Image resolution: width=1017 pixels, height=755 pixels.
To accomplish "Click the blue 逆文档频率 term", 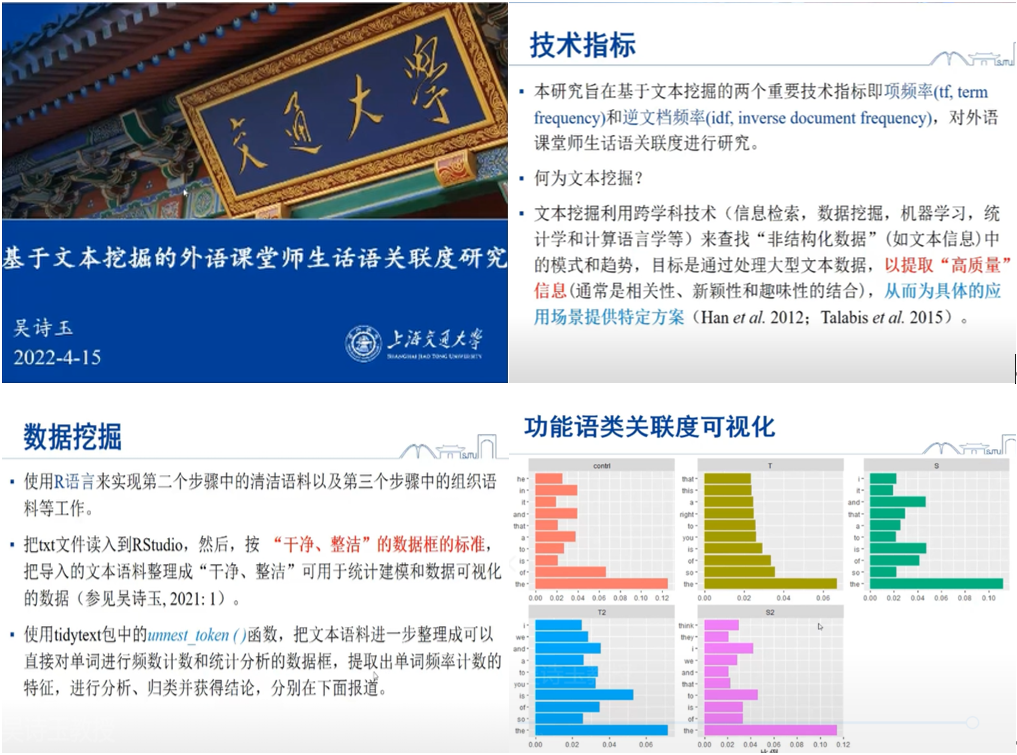I will coord(664,118).
